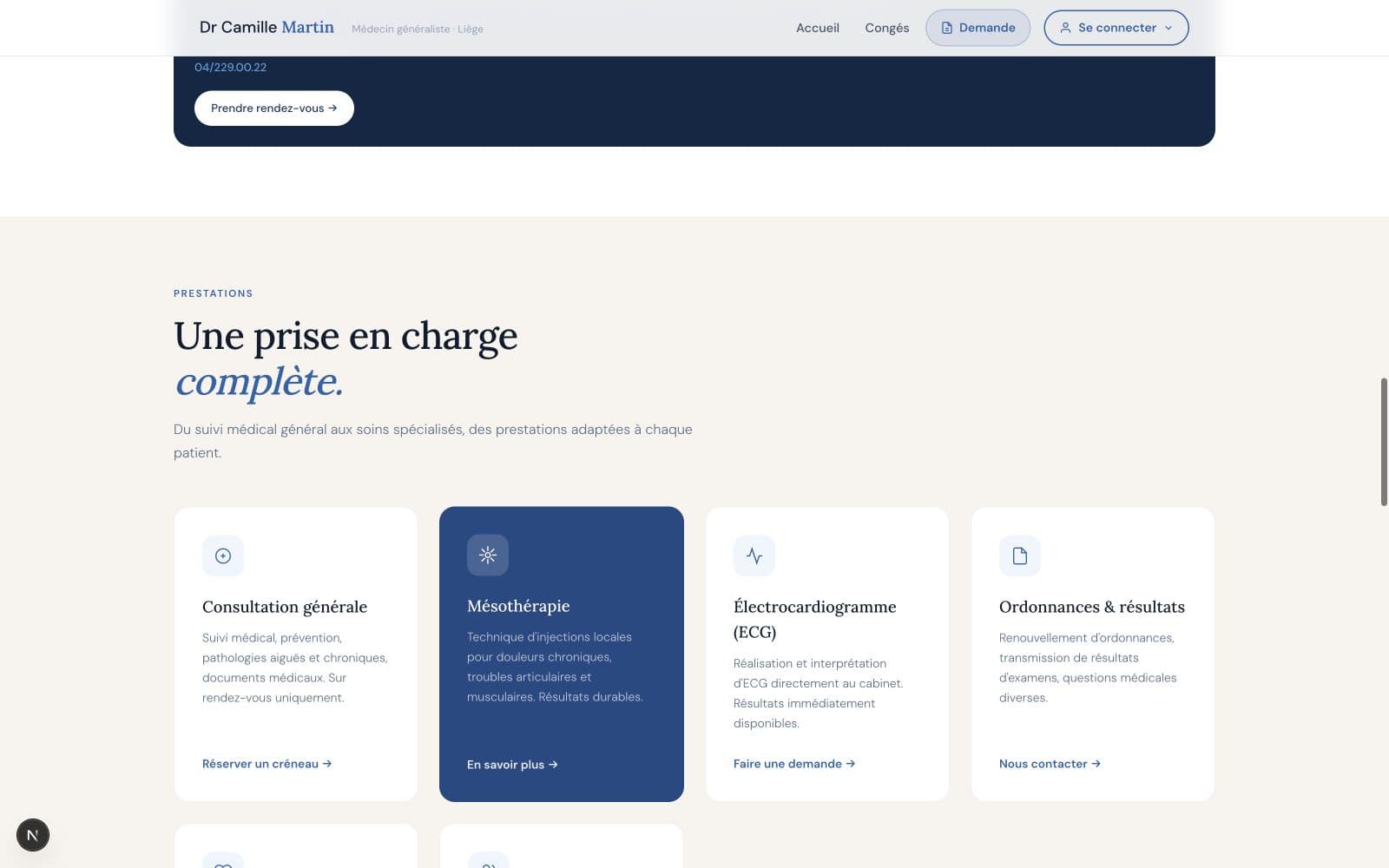
Task: Click the 'Technique d'injections locales' description
Action: (556, 667)
